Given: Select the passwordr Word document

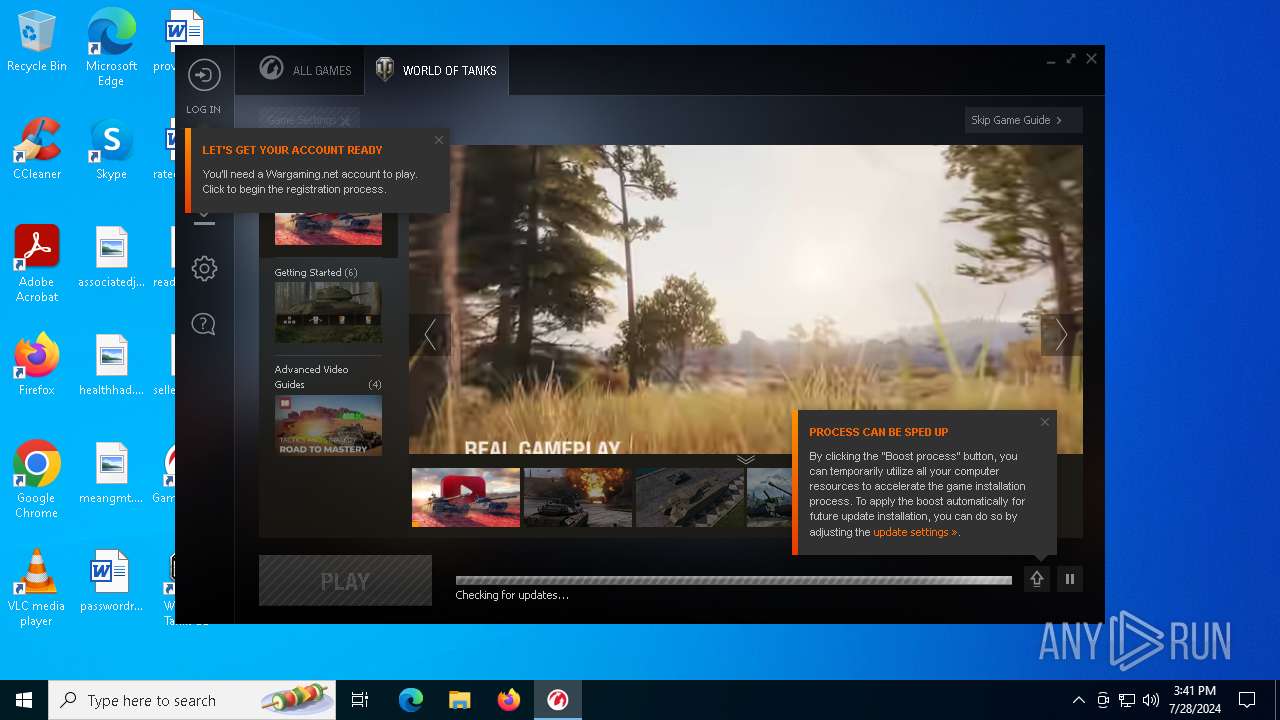Looking at the screenshot, I should coord(111,581).
